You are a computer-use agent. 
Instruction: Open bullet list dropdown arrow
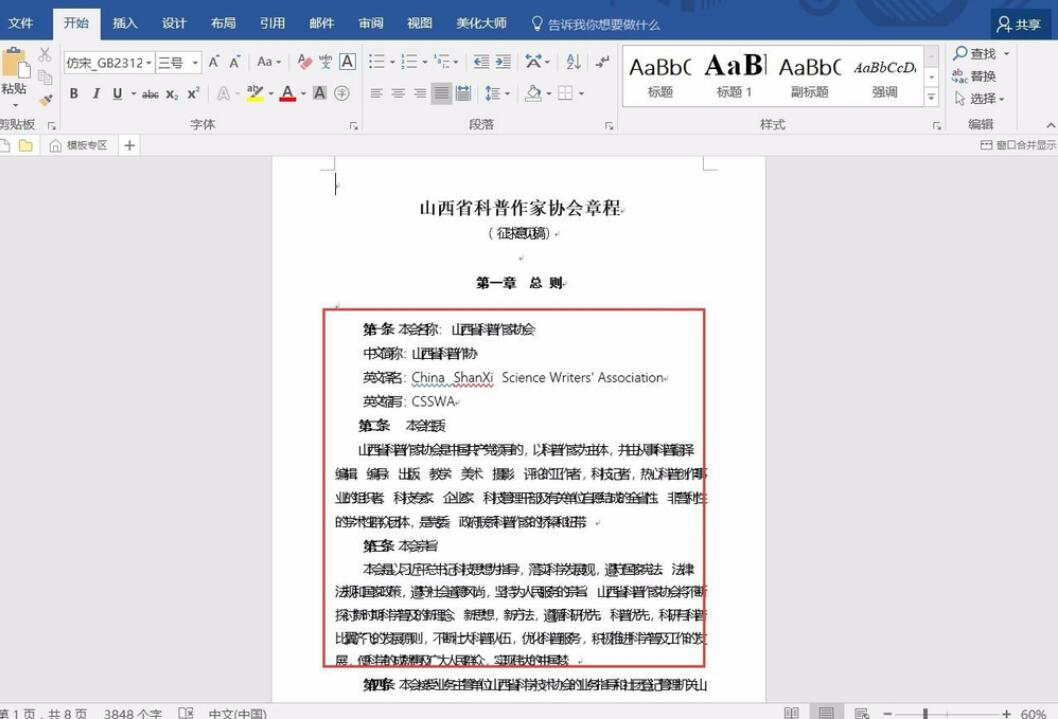[392, 62]
